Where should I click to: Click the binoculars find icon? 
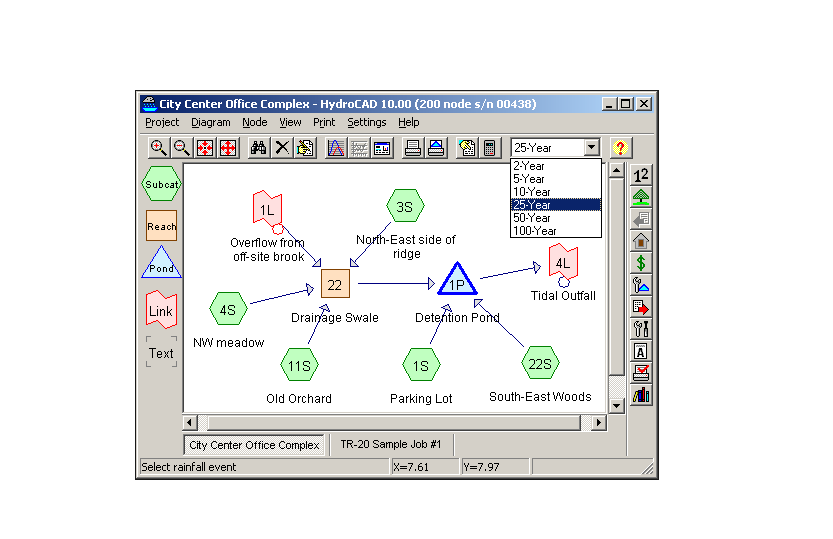[259, 148]
